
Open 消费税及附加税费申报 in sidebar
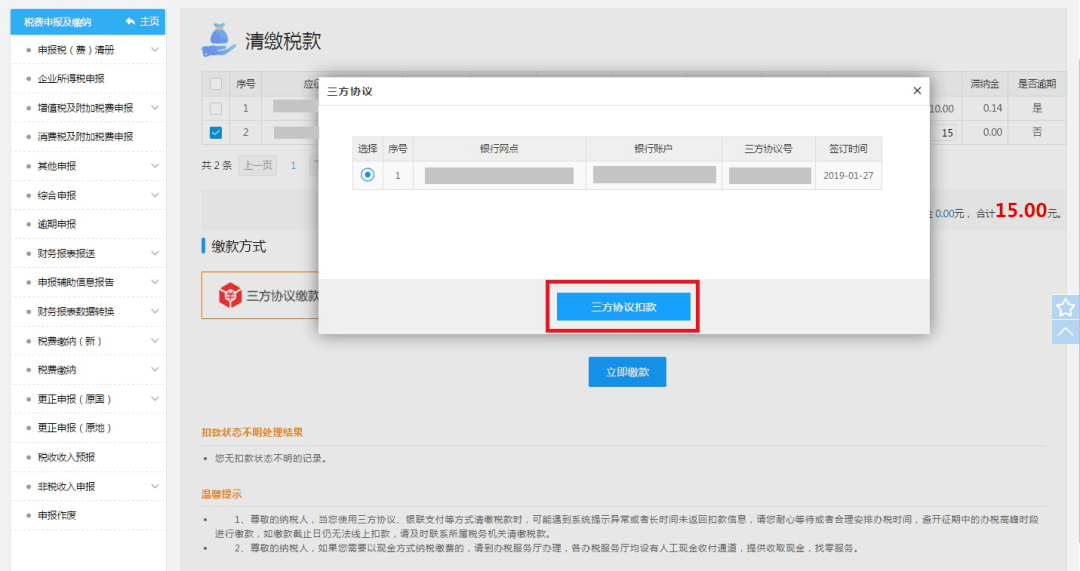(x=85, y=136)
